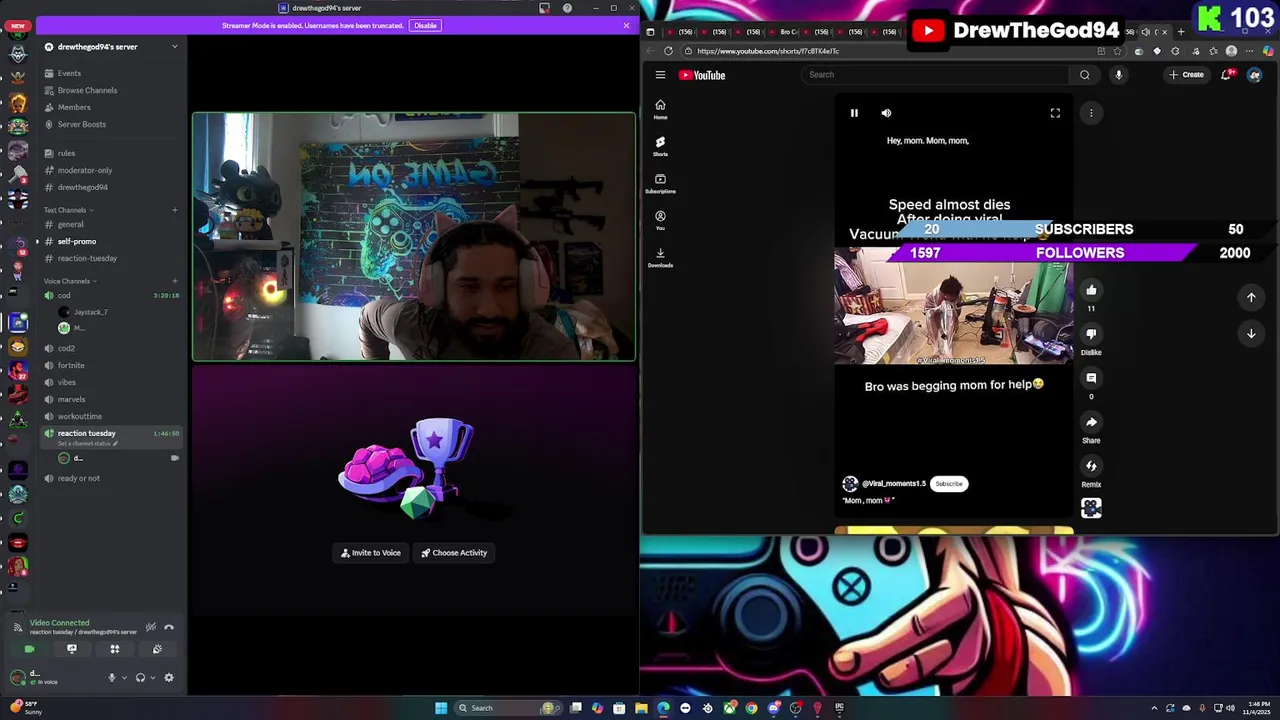This screenshot has width=1280, height=720.
Task: Click the browser address bar URL
Action: point(768,51)
